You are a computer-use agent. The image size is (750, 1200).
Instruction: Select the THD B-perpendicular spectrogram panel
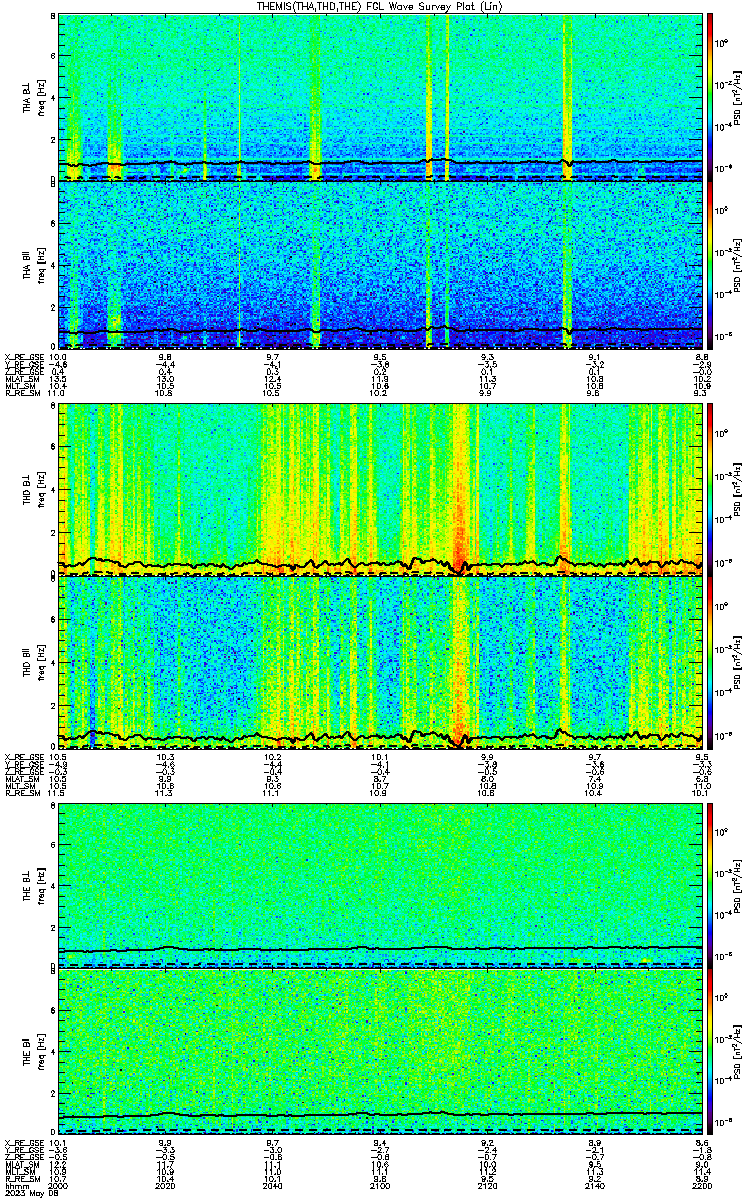[x=381, y=491]
